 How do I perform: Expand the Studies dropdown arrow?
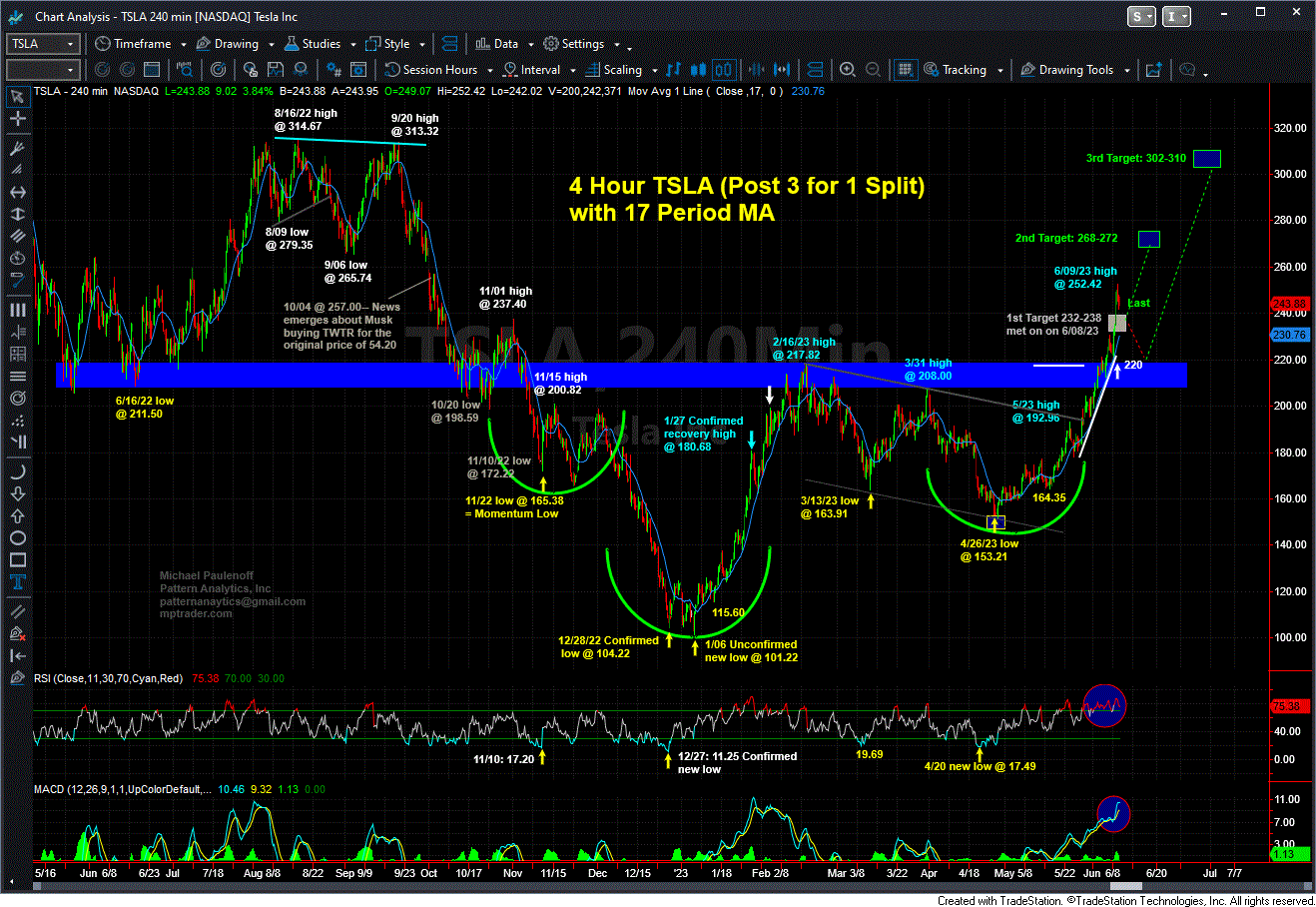(351, 45)
